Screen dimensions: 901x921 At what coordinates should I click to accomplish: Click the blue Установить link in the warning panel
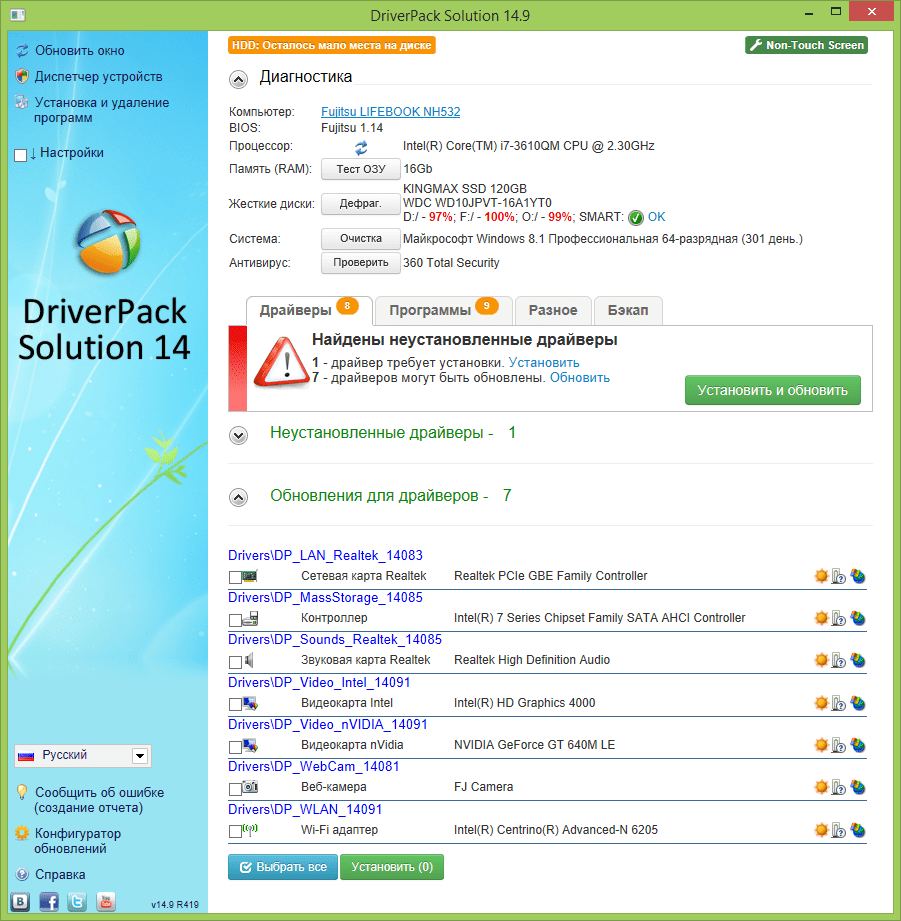[x=544, y=362]
